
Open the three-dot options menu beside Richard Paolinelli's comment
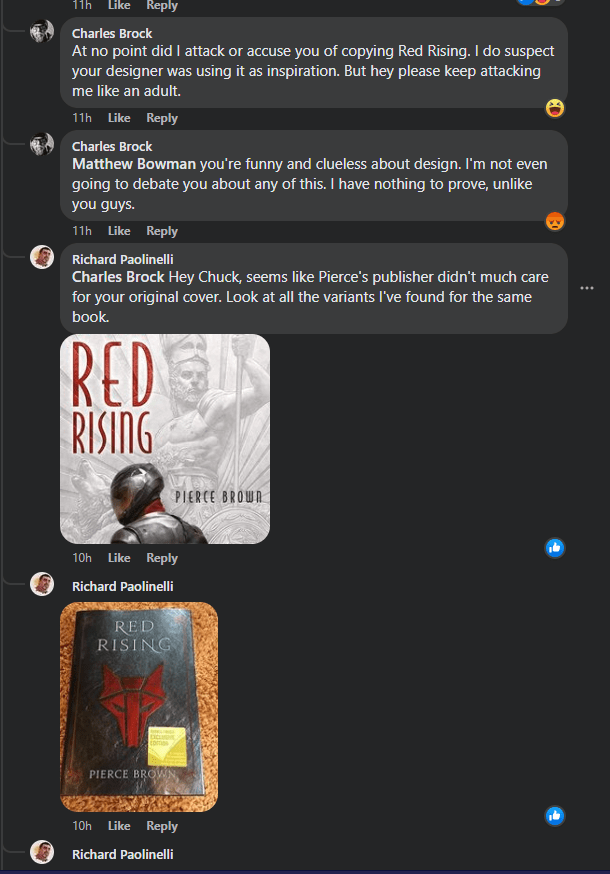tap(587, 288)
